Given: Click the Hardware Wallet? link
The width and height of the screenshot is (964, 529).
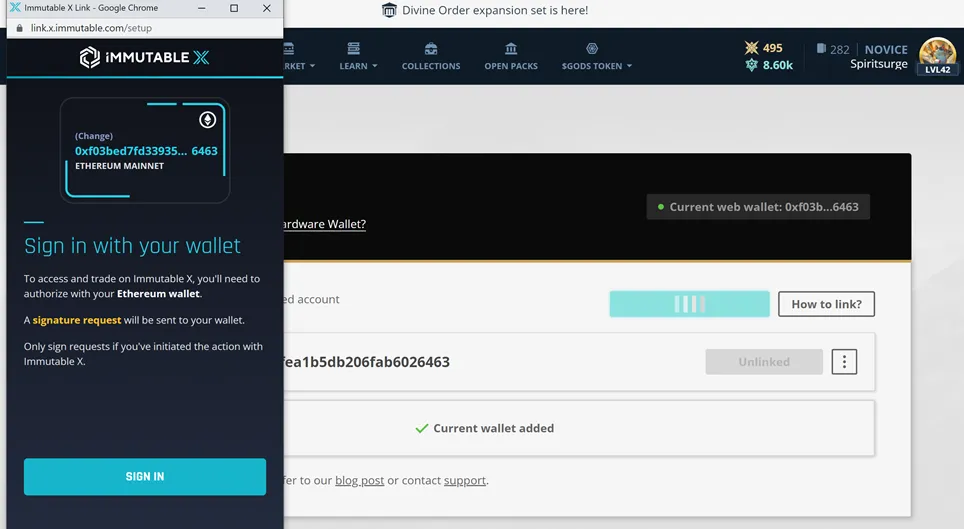Looking at the screenshot, I should 325,224.
